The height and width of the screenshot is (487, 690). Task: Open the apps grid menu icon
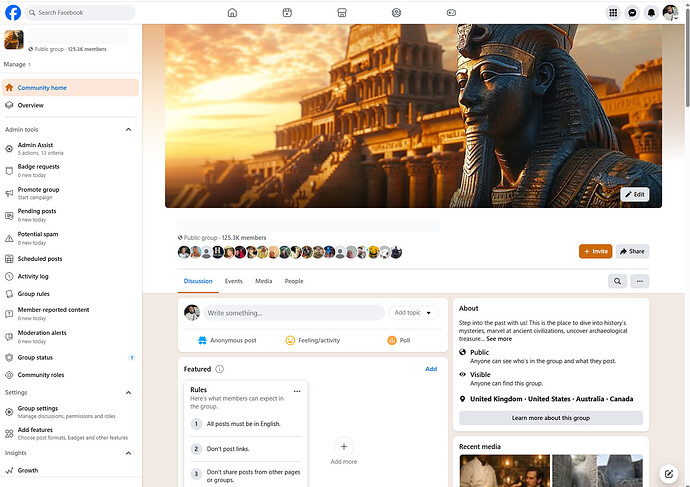(613, 13)
